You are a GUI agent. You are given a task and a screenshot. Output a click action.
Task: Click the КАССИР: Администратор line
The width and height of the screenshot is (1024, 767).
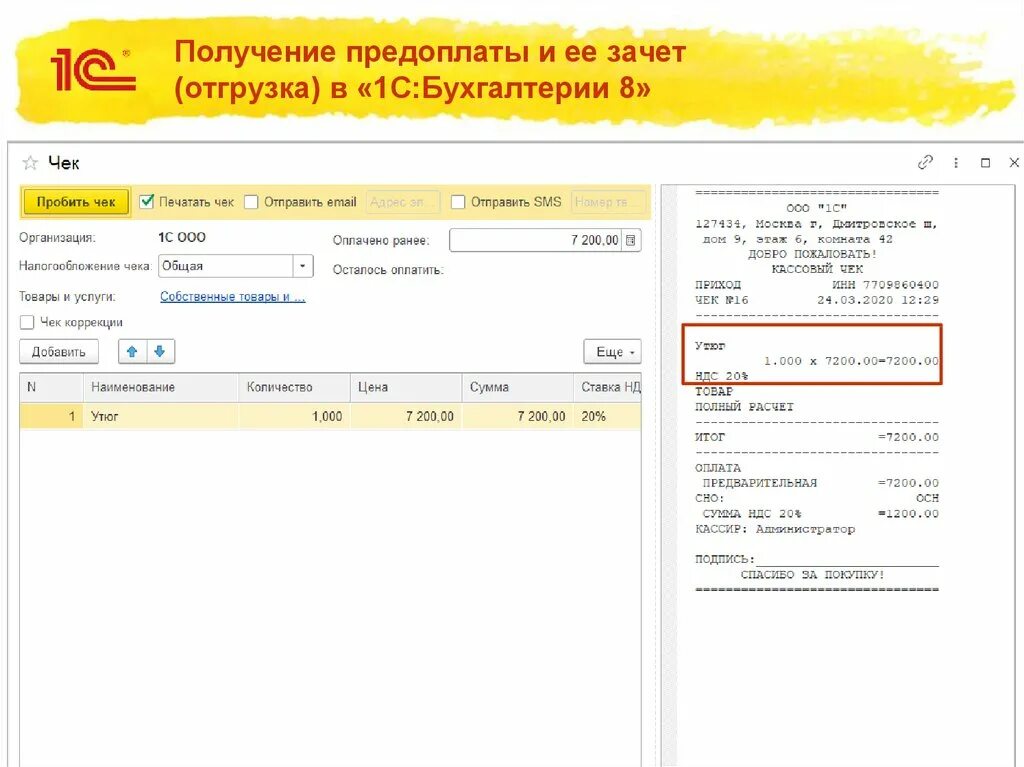pyautogui.click(x=775, y=529)
